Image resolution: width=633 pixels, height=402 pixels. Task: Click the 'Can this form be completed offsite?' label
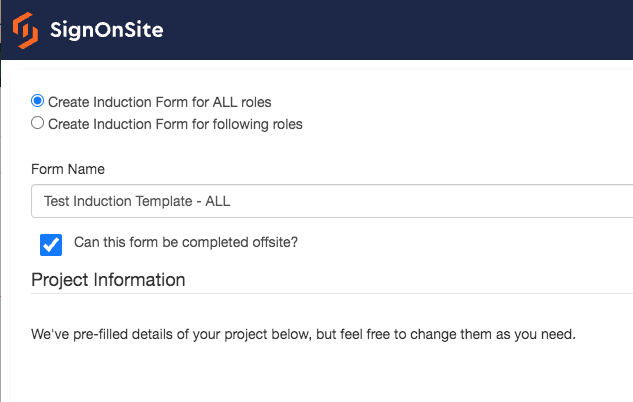click(186, 242)
